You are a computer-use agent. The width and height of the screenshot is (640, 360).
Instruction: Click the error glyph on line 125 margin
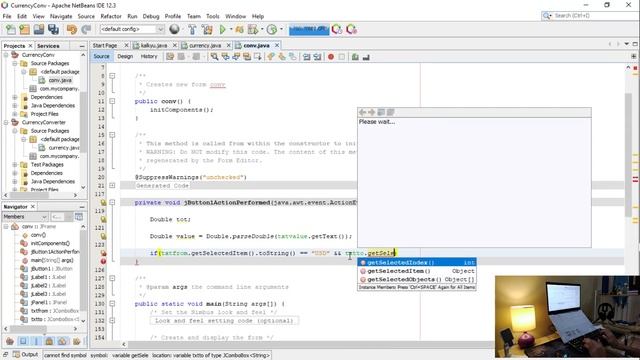pyautogui.click(x=103, y=261)
